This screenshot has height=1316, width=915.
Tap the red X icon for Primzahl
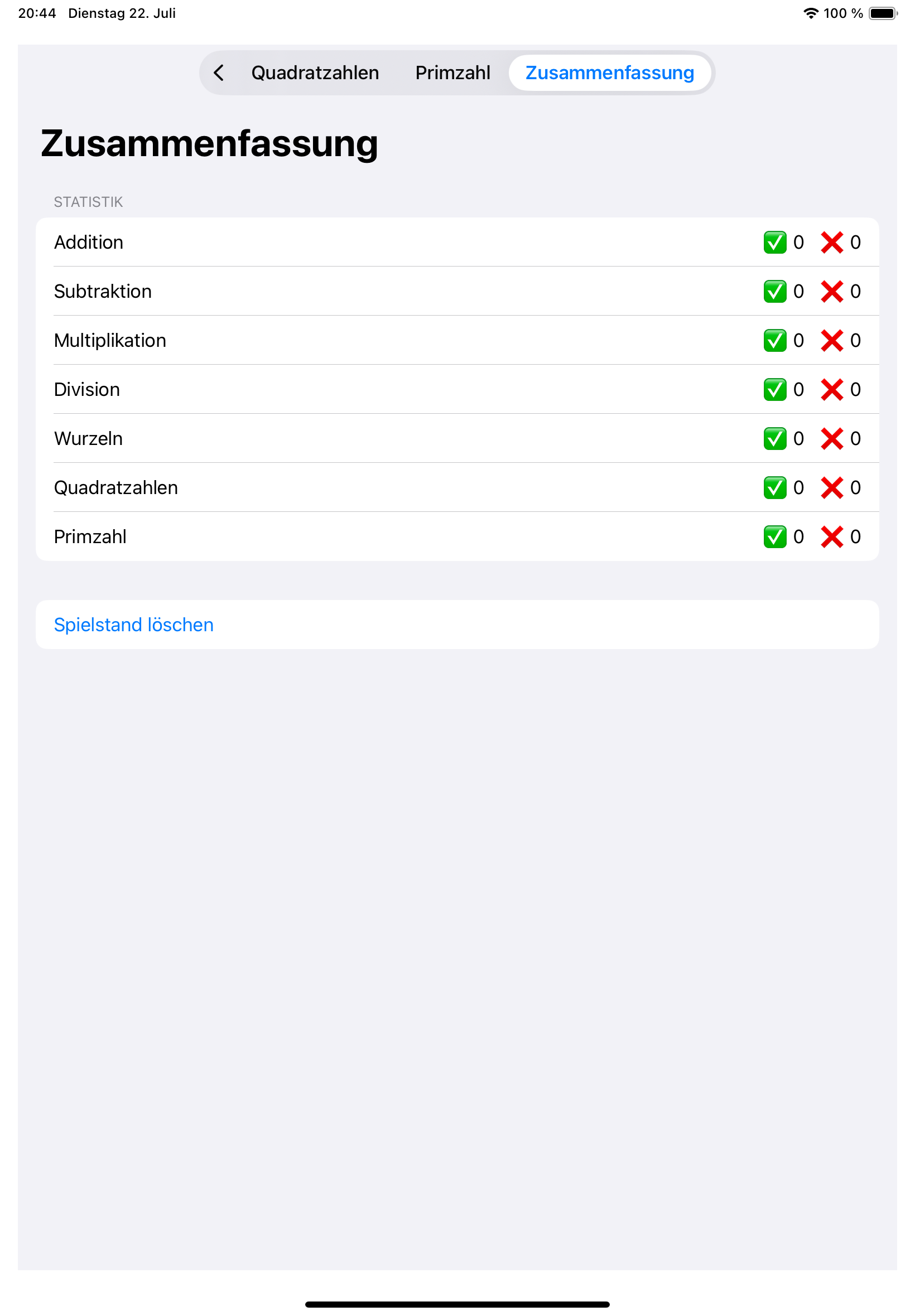(x=831, y=537)
